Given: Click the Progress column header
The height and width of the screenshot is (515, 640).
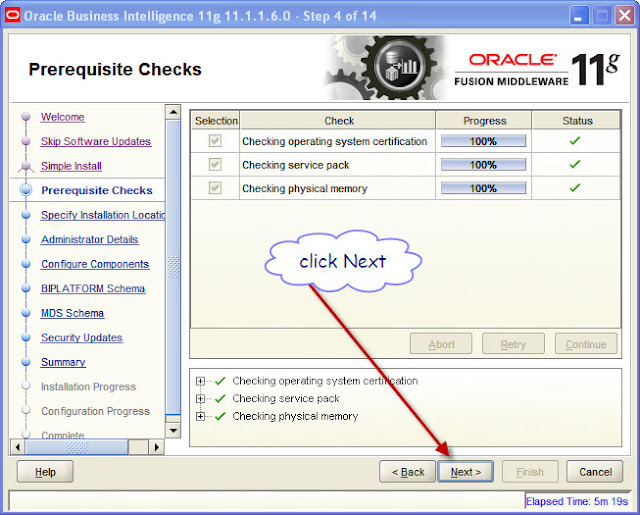Looking at the screenshot, I should coord(484,121).
